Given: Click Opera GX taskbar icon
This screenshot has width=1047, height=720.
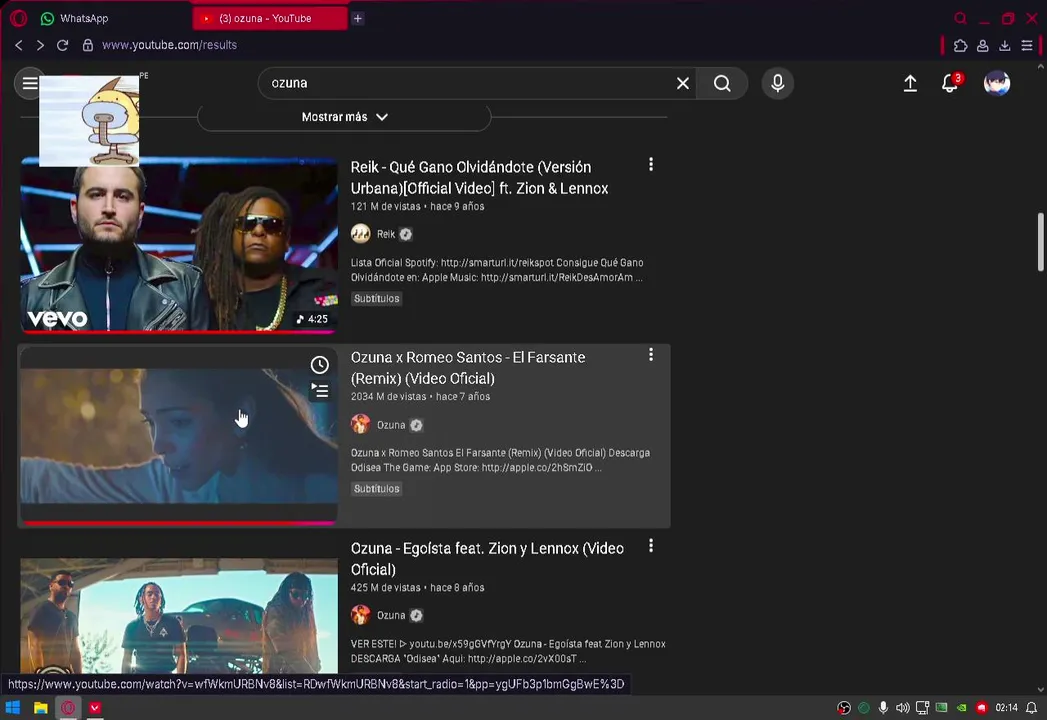Looking at the screenshot, I should coord(68,708).
